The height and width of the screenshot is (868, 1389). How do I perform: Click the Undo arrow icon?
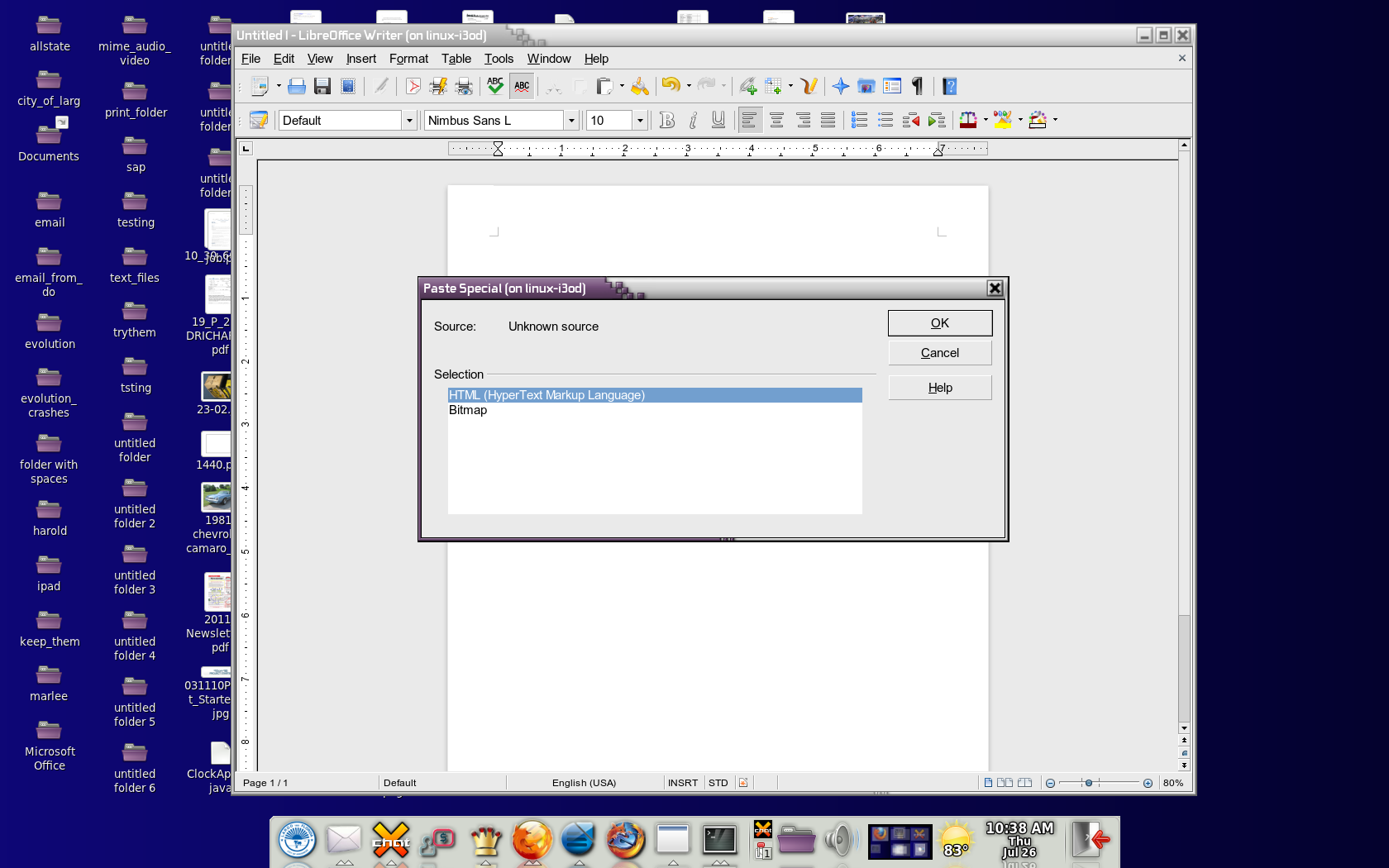coord(671,85)
